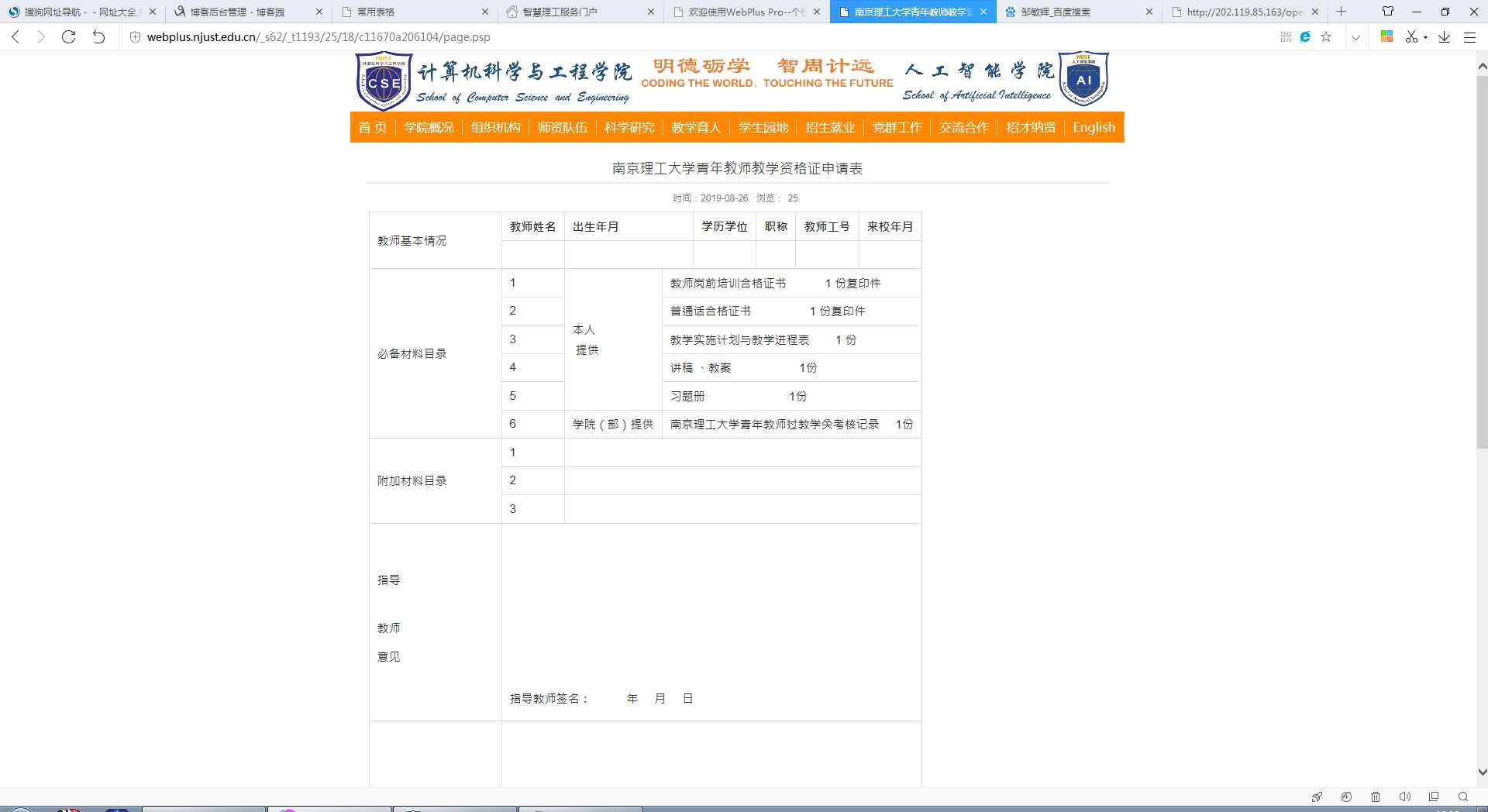Open the 招生就业 menu item
The height and width of the screenshot is (812, 1488).
coord(830,127)
